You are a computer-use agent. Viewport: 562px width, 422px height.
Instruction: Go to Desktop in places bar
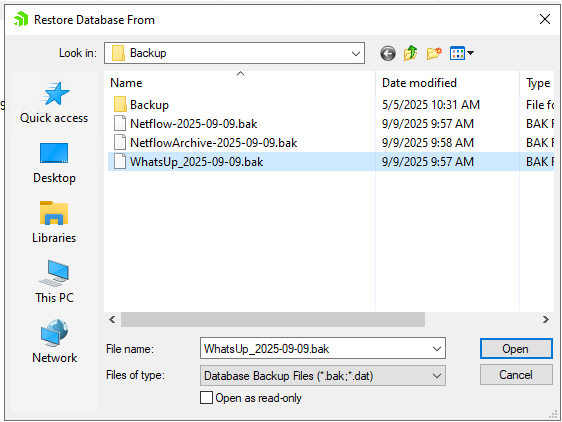pos(54,163)
